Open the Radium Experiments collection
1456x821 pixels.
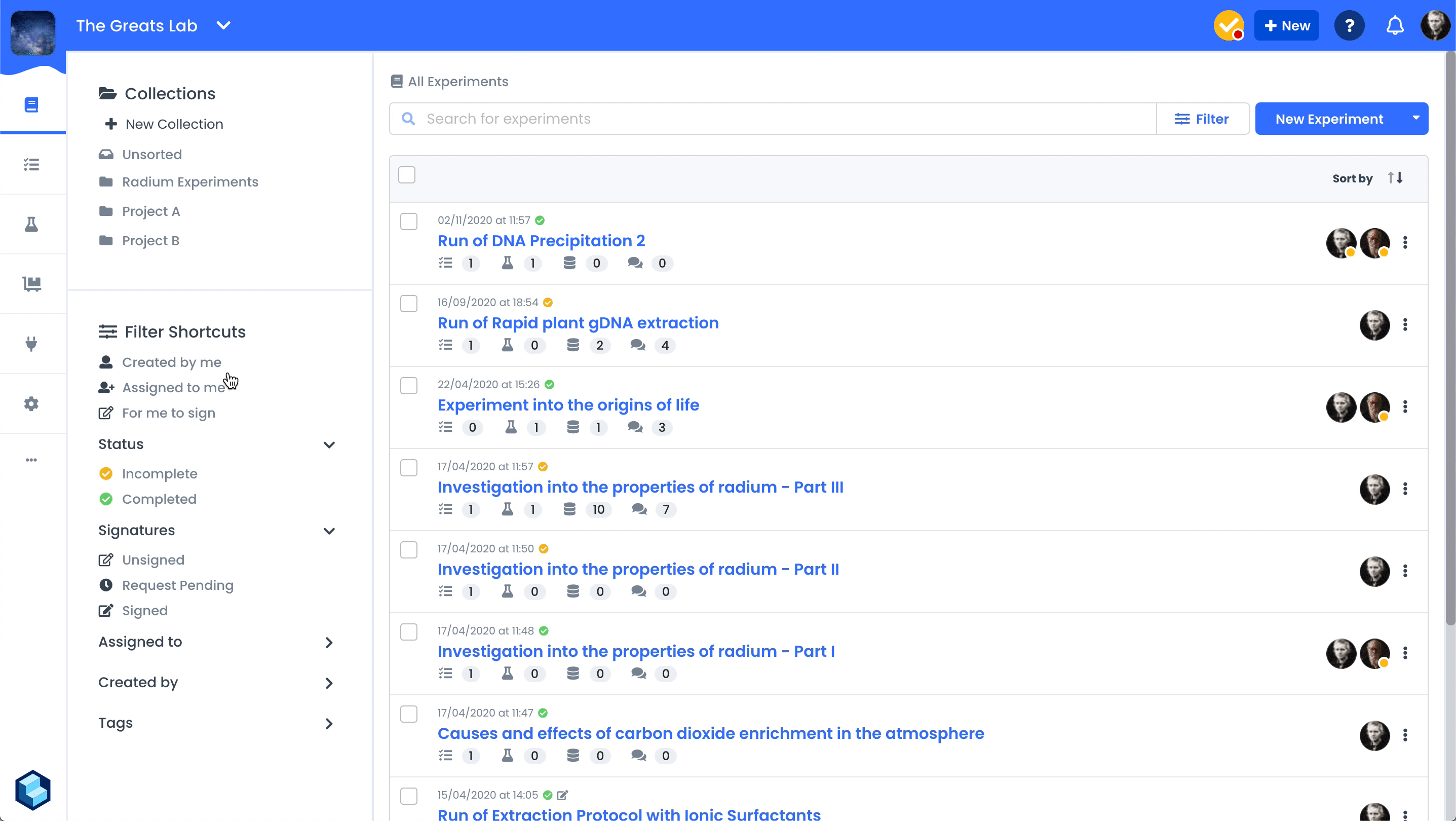(x=190, y=182)
